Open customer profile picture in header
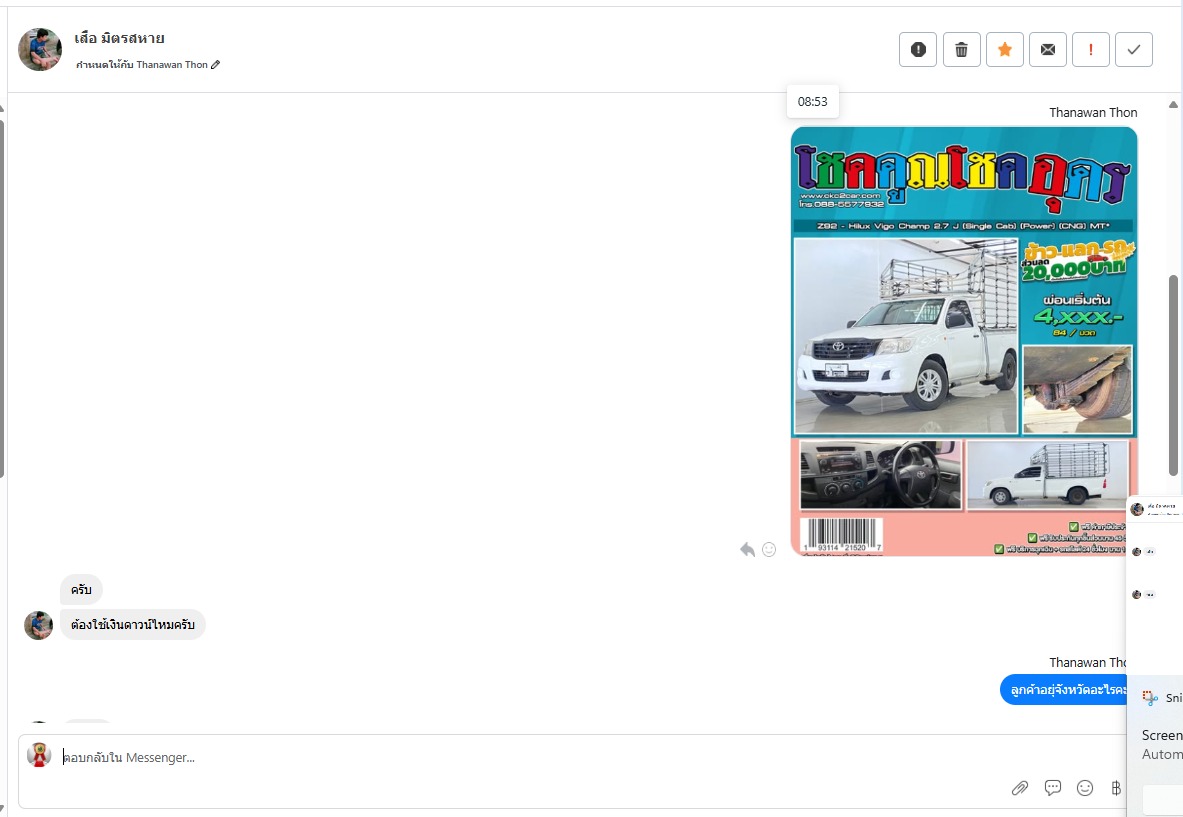This screenshot has width=1183, height=817. [40, 50]
